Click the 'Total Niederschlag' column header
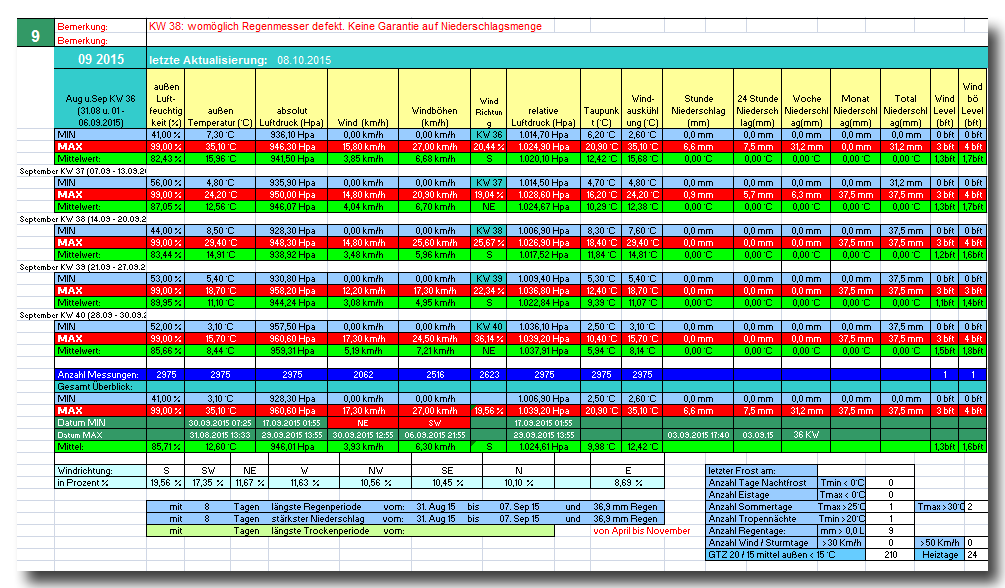 906,99
